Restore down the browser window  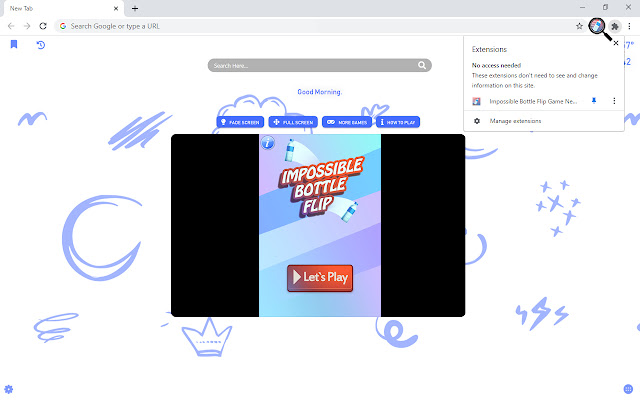click(x=605, y=7)
